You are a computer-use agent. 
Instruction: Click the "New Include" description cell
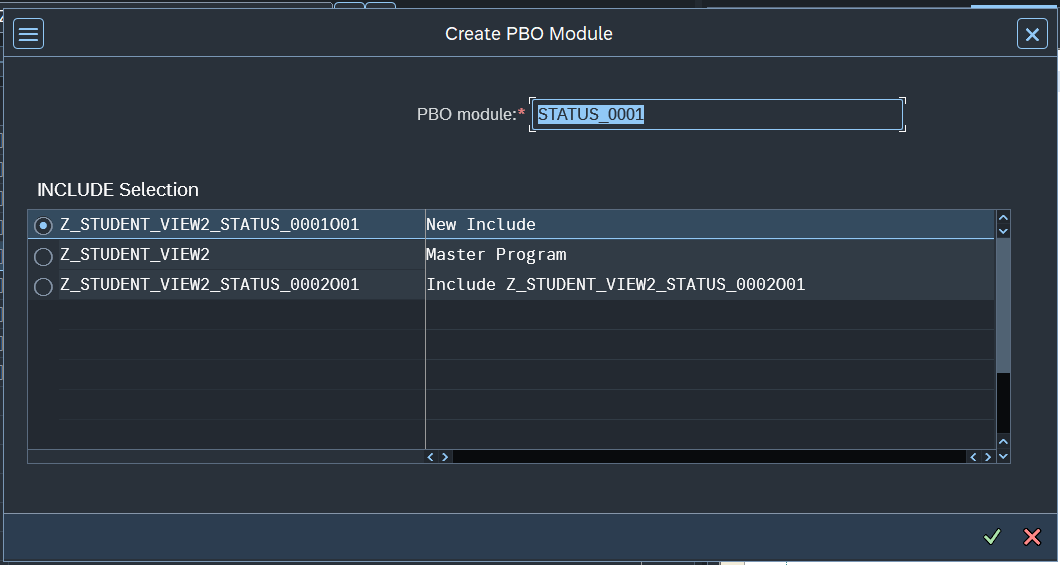[x=481, y=225]
